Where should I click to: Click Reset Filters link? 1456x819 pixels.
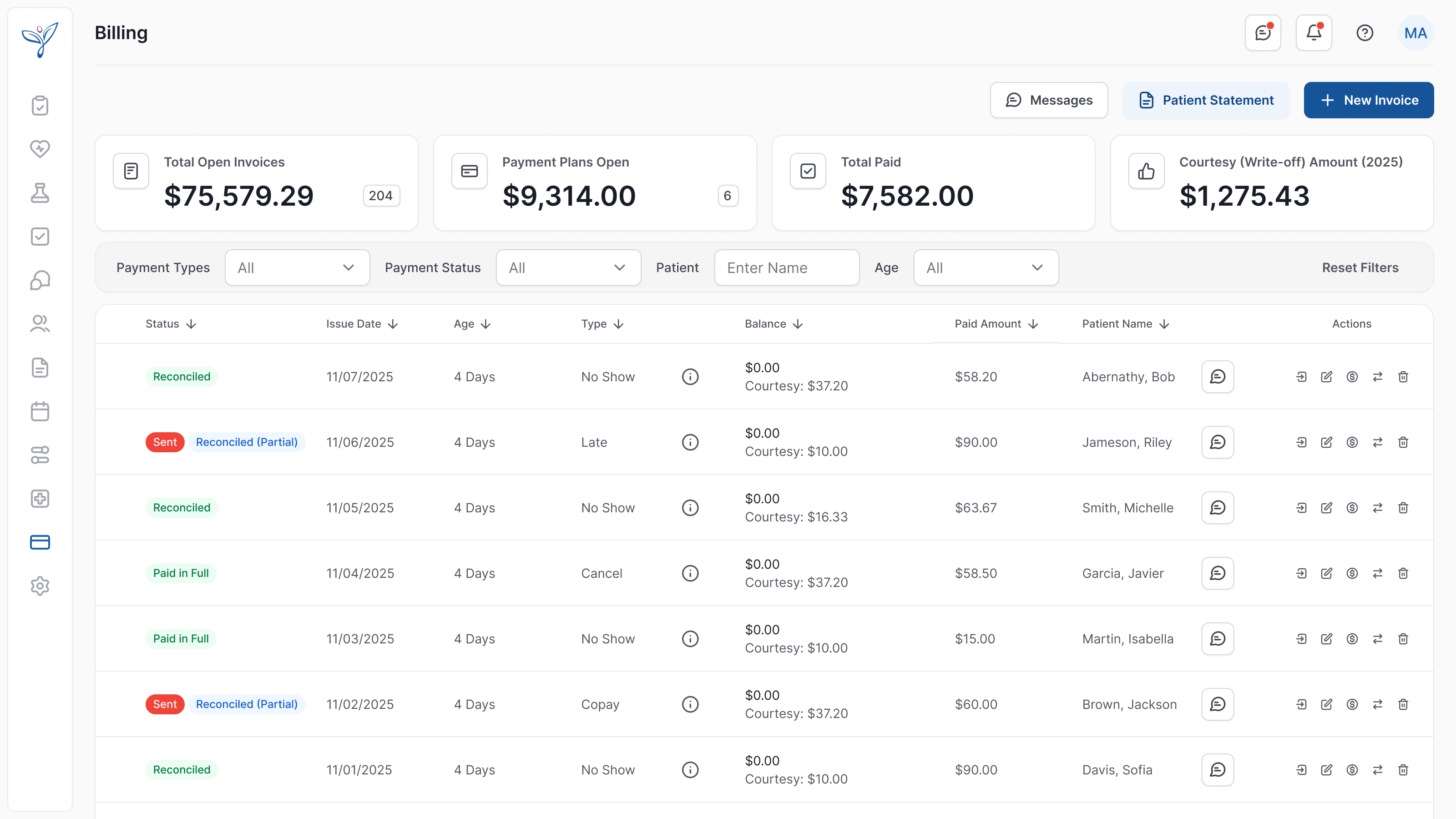tap(1360, 268)
